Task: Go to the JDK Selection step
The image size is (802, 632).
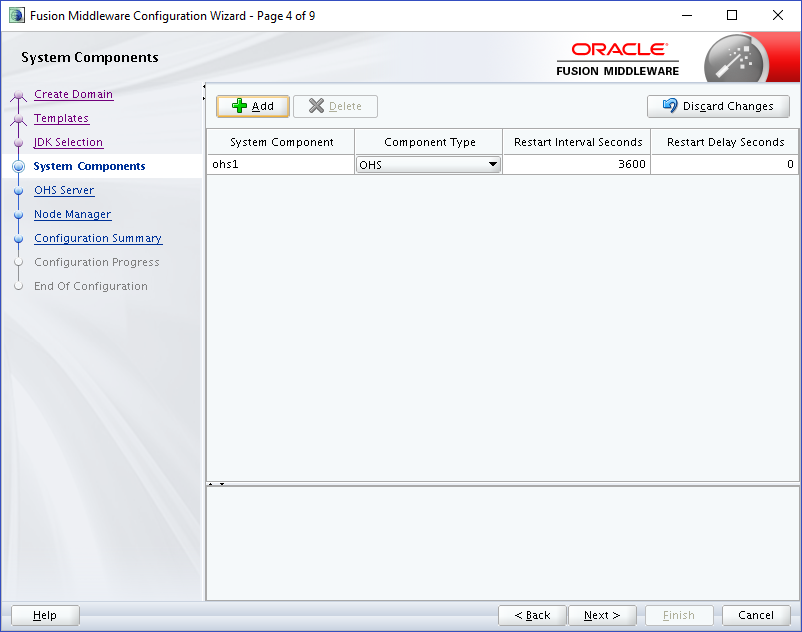Action: click(69, 142)
